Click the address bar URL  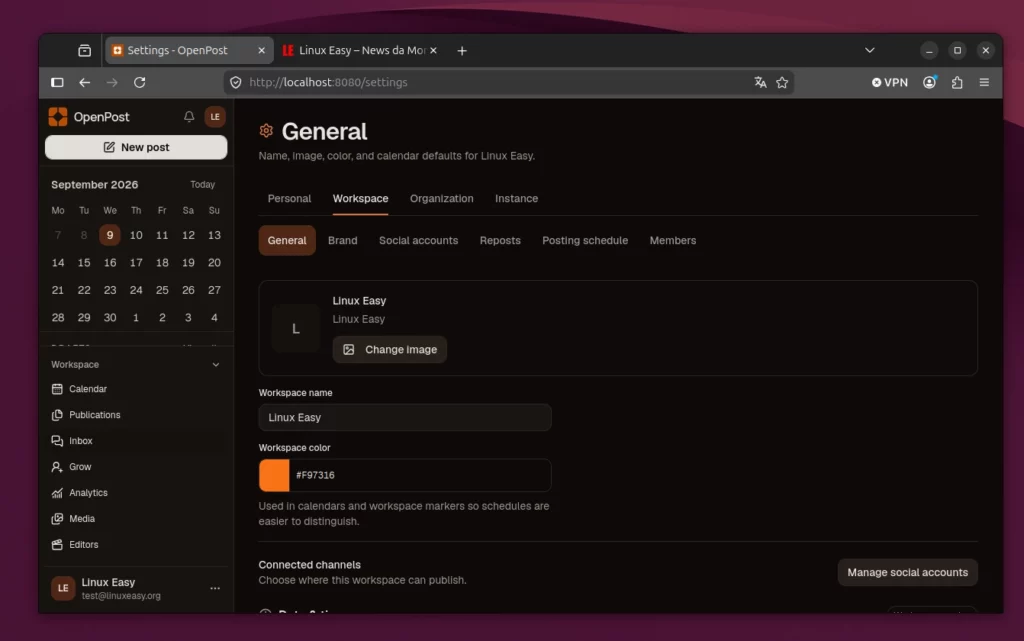point(328,82)
